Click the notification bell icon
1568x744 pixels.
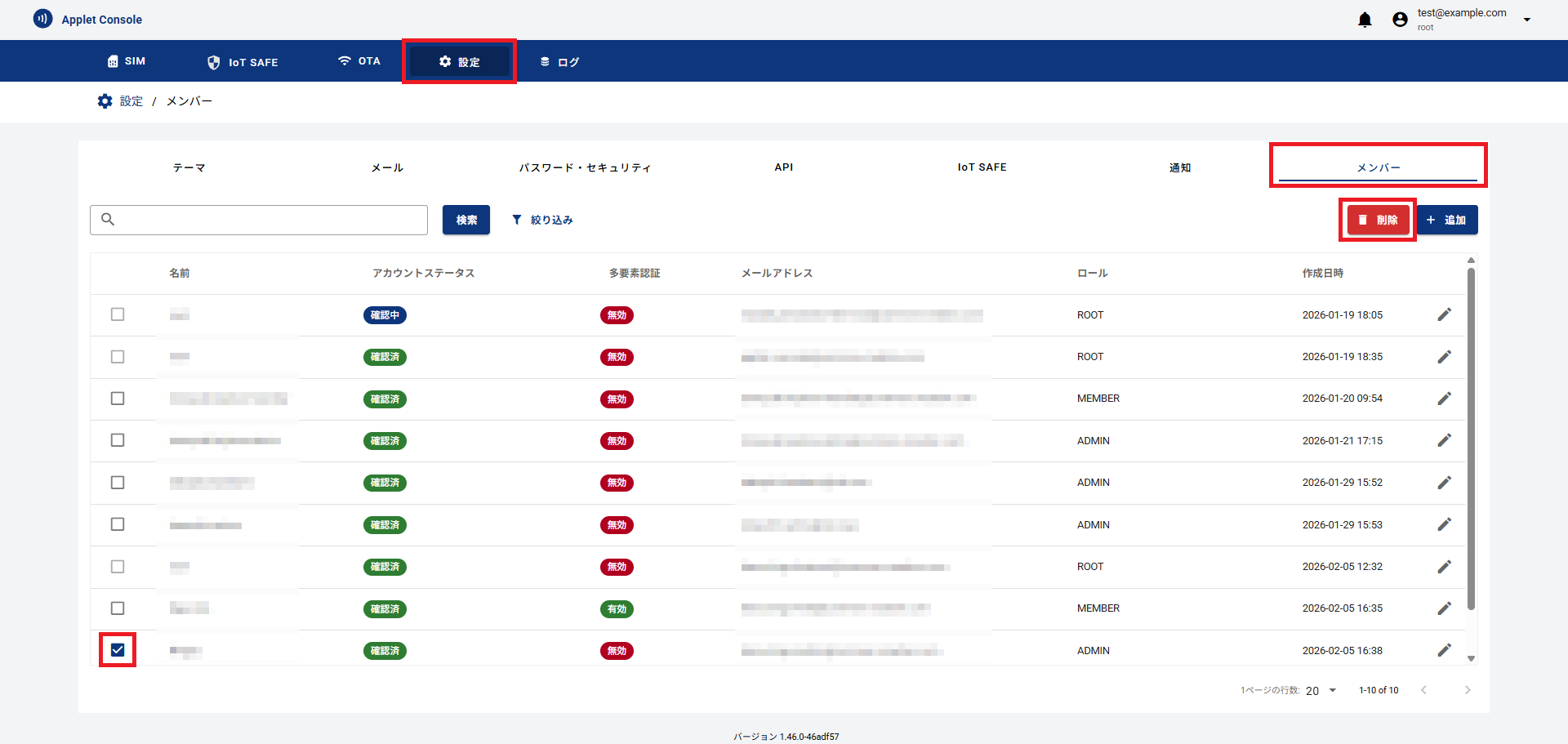point(1365,20)
